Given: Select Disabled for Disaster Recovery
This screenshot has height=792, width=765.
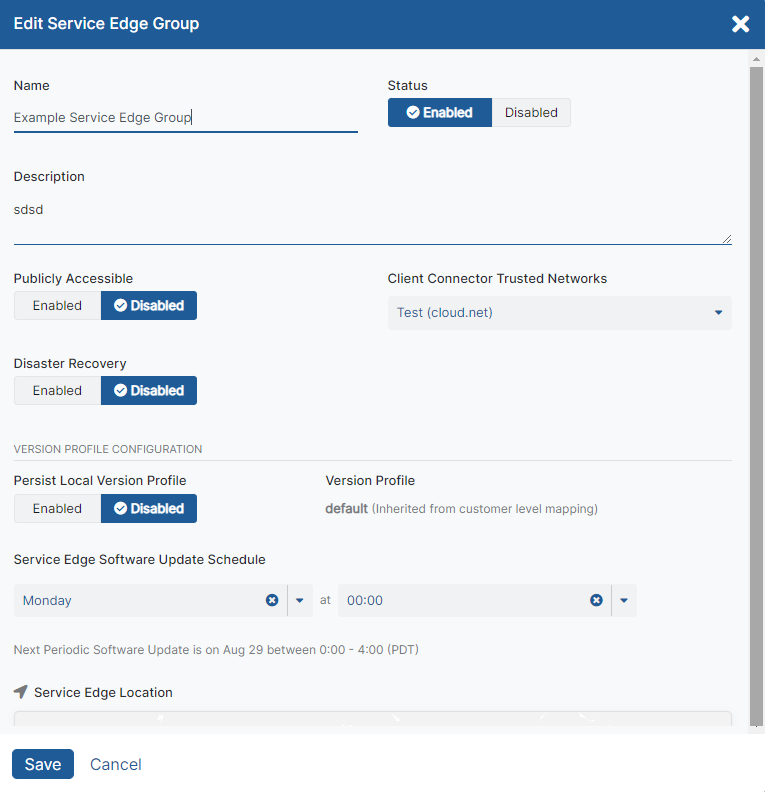Looking at the screenshot, I should (149, 391).
